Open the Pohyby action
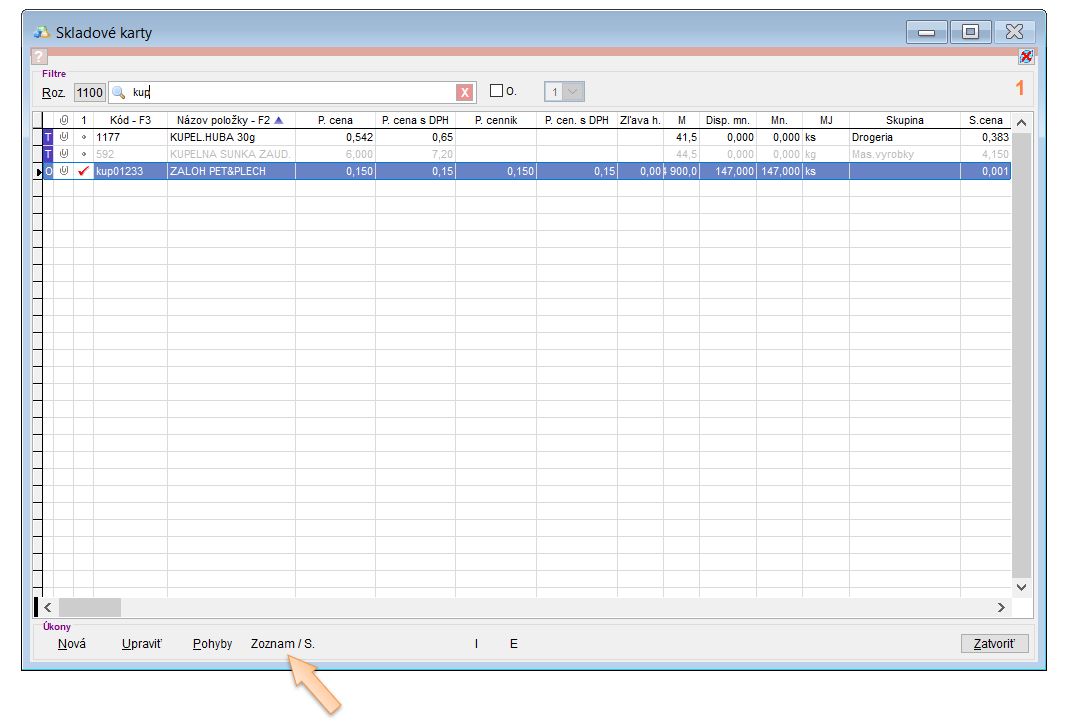The height and width of the screenshot is (728, 1065). pos(212,644)
